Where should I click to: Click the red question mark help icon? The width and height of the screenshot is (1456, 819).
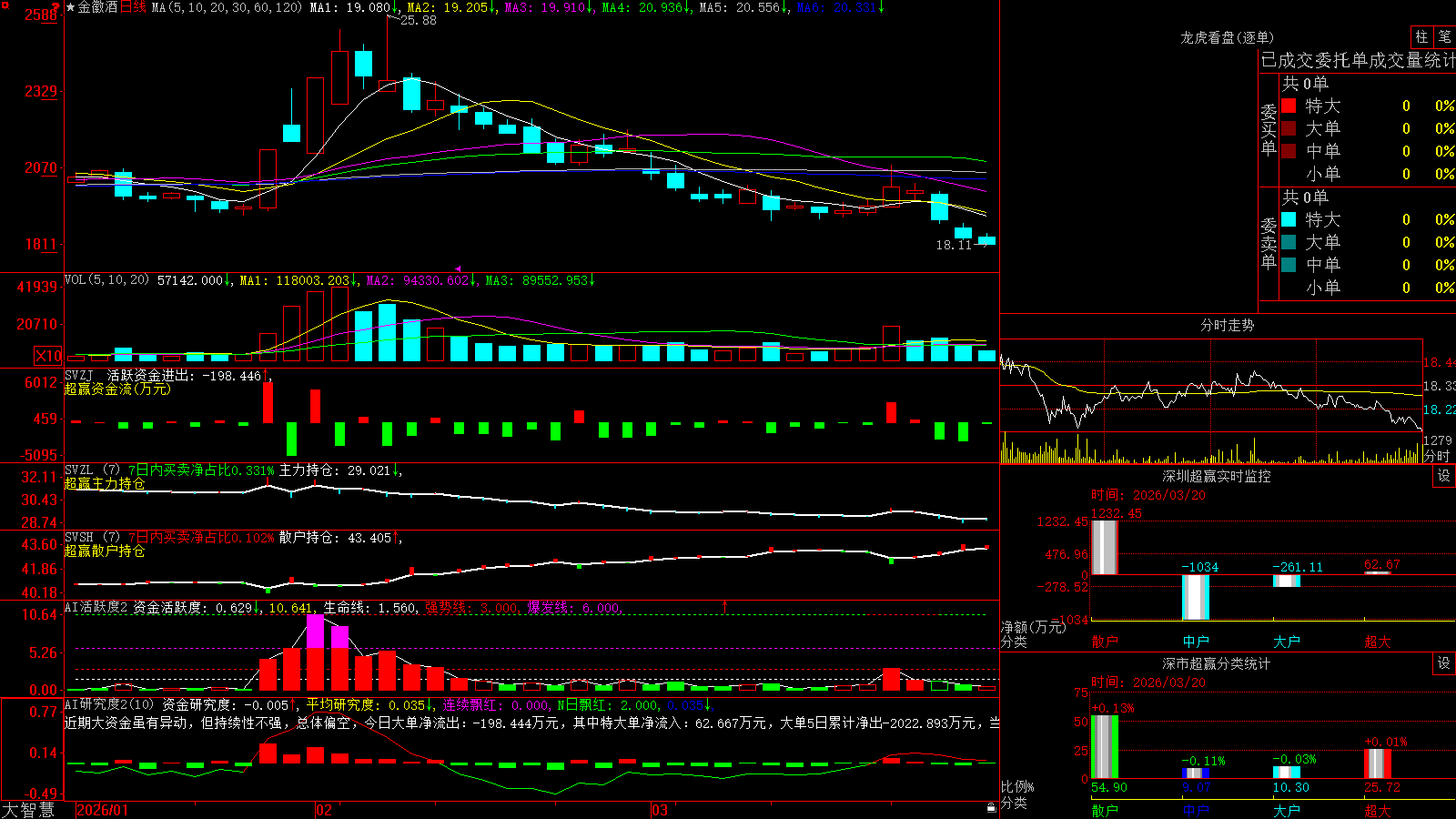57,7
